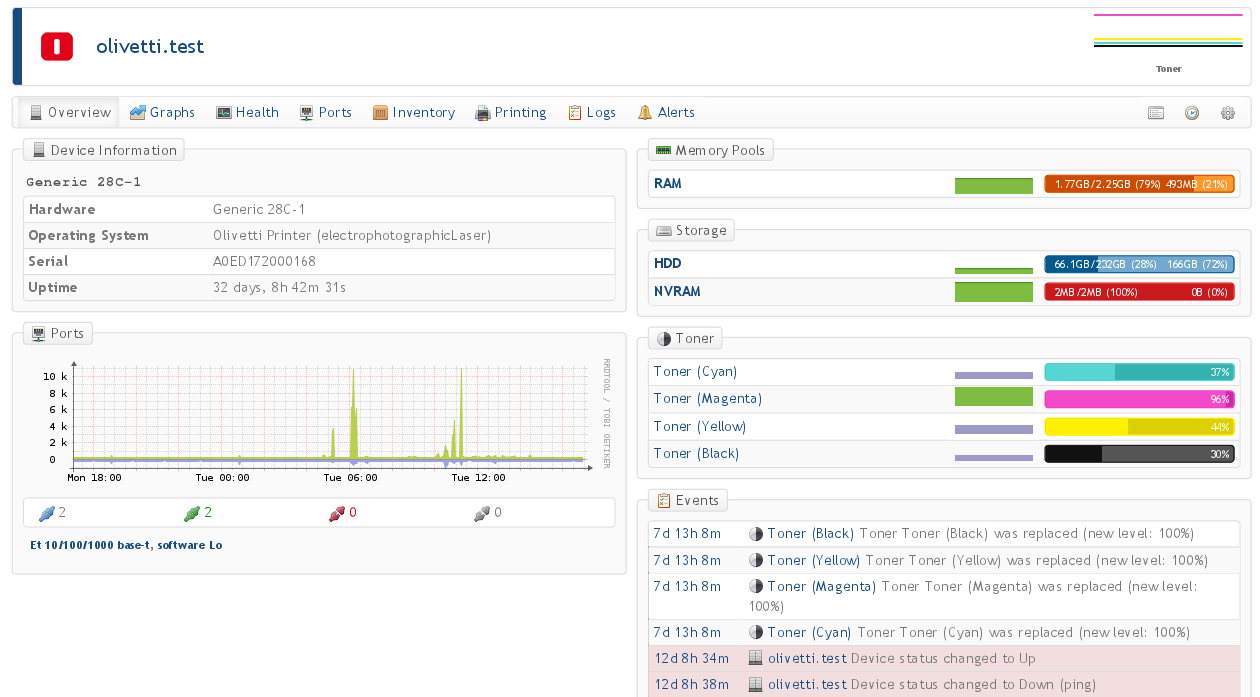Click device icon beside status Up event
The image size is (1260, 697).
tap(756, 659)
